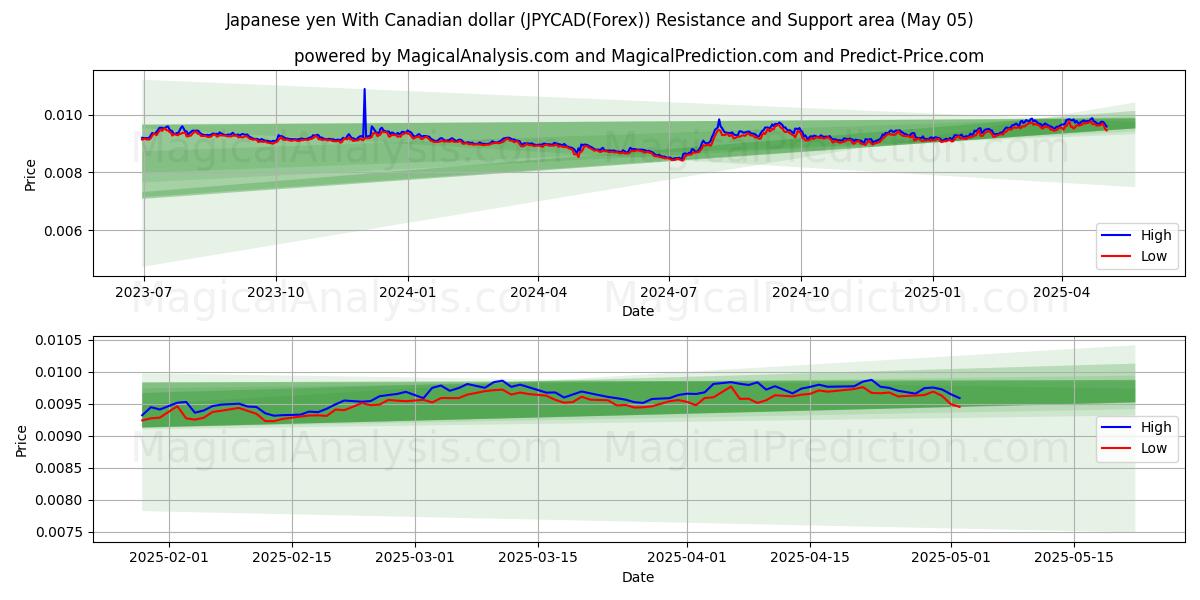This screenshot has height=600, width=1200.
Task: Click the 2025-04-15 tick label
Action: [x=811, y=558]
